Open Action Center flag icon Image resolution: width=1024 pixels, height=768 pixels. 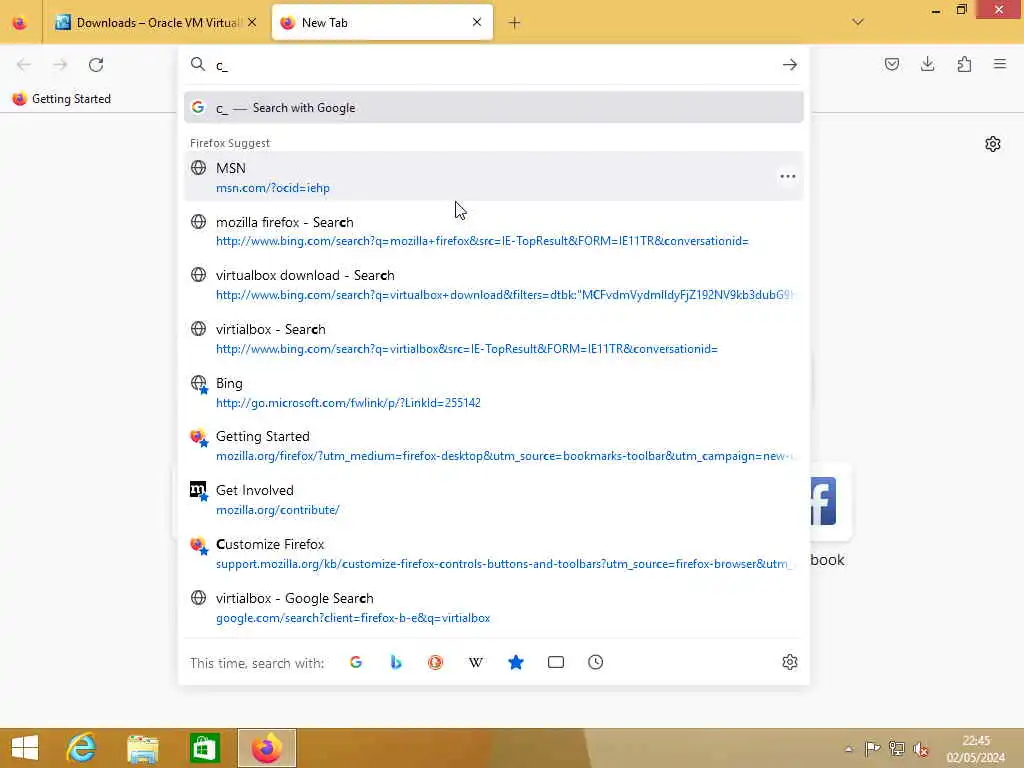(872, 749)
